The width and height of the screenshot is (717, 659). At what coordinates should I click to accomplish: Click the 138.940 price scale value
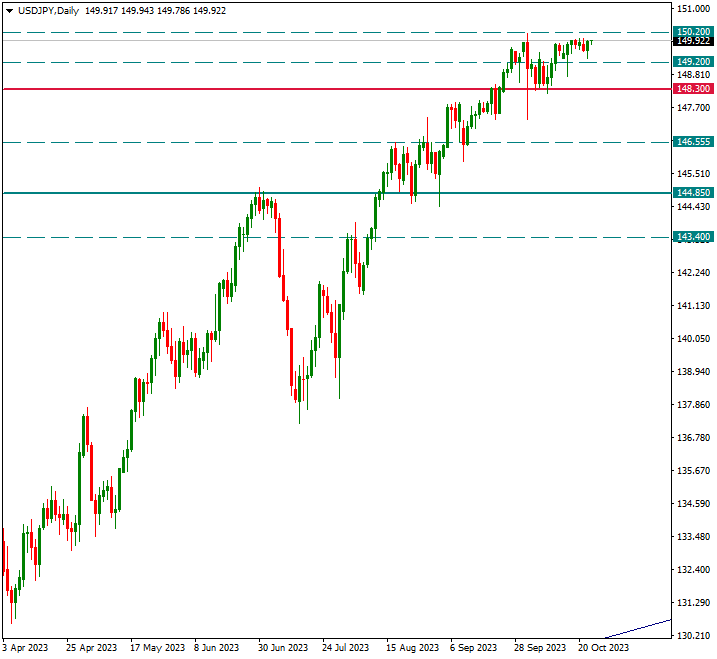click(693, 371)
